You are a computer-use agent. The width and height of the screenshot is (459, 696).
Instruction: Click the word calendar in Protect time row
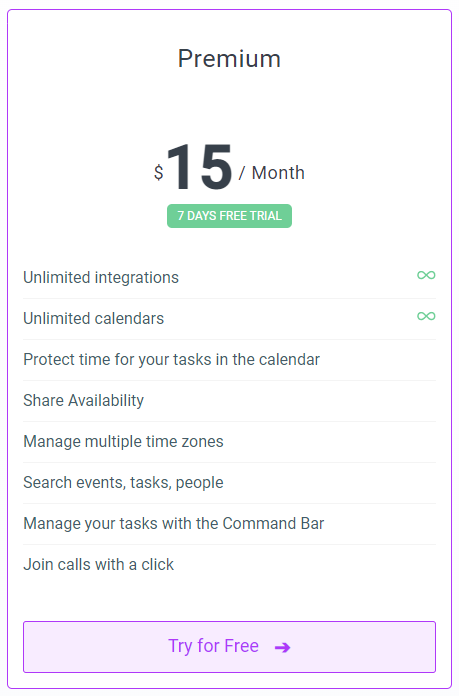(289, 360)
